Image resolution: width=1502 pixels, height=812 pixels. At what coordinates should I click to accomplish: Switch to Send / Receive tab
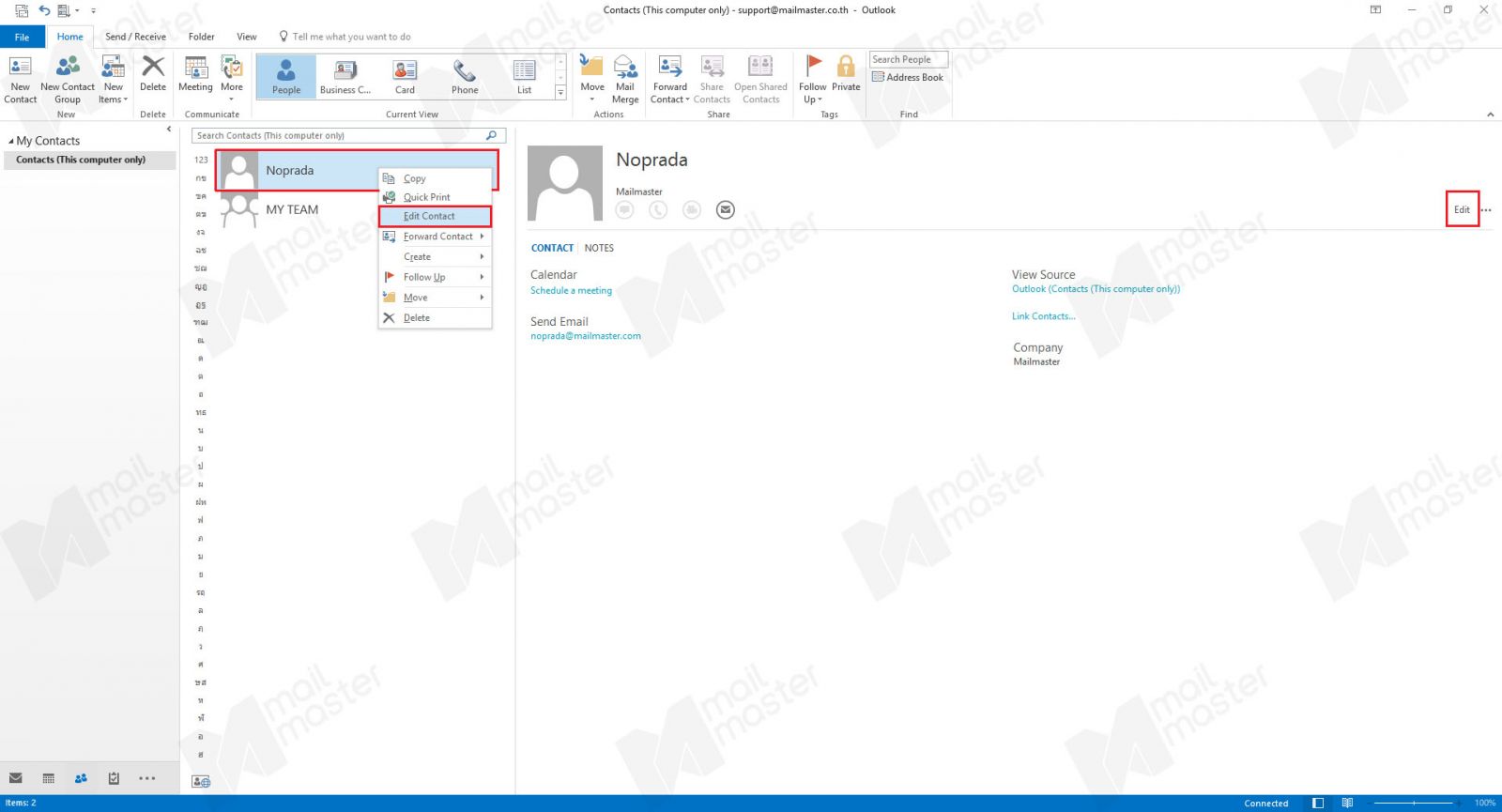(136, 37)
